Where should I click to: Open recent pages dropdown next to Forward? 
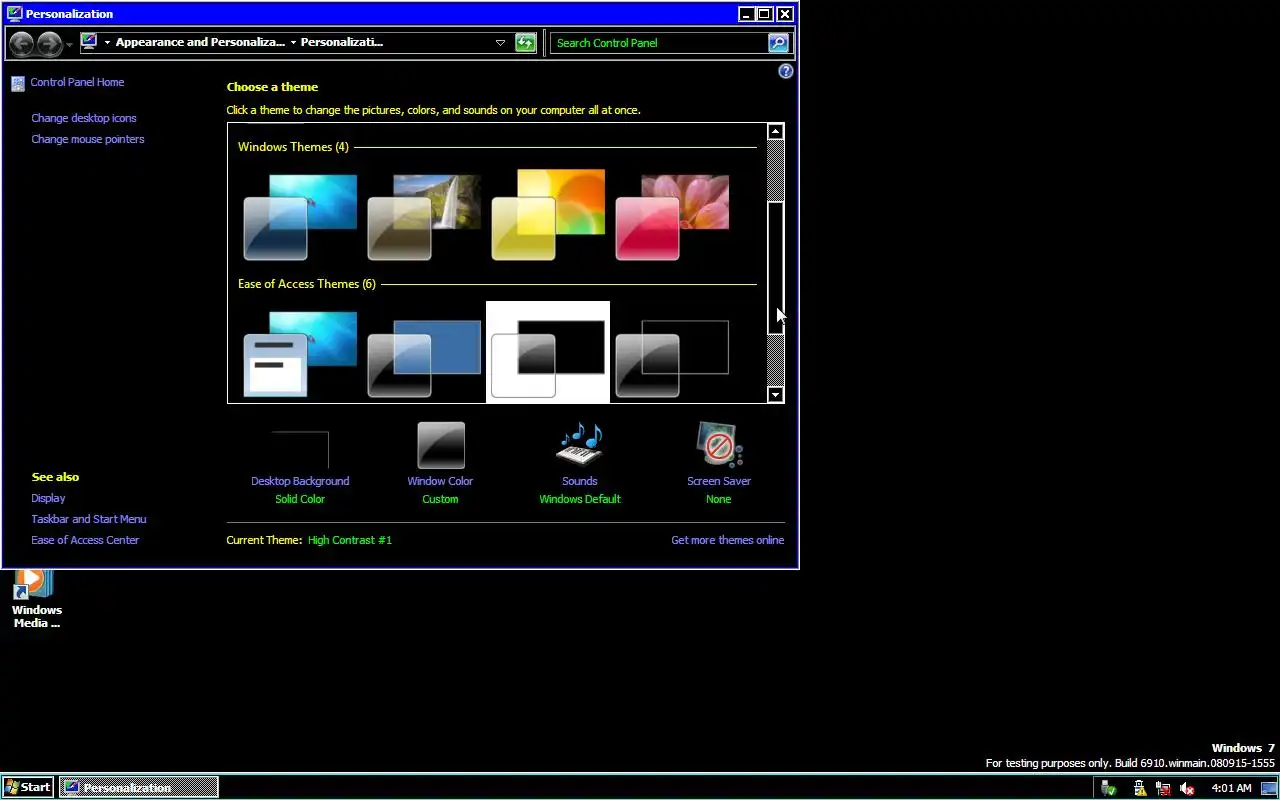[69, 44]
